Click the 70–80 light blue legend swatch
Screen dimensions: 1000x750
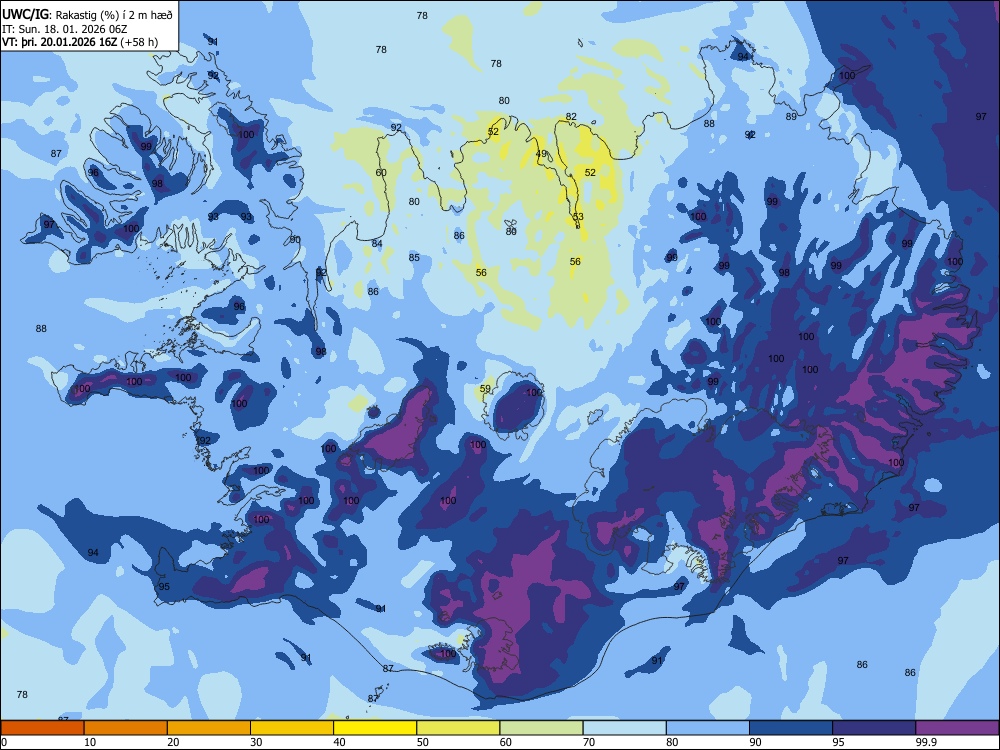pyautogui.click(x=624, y=728)
